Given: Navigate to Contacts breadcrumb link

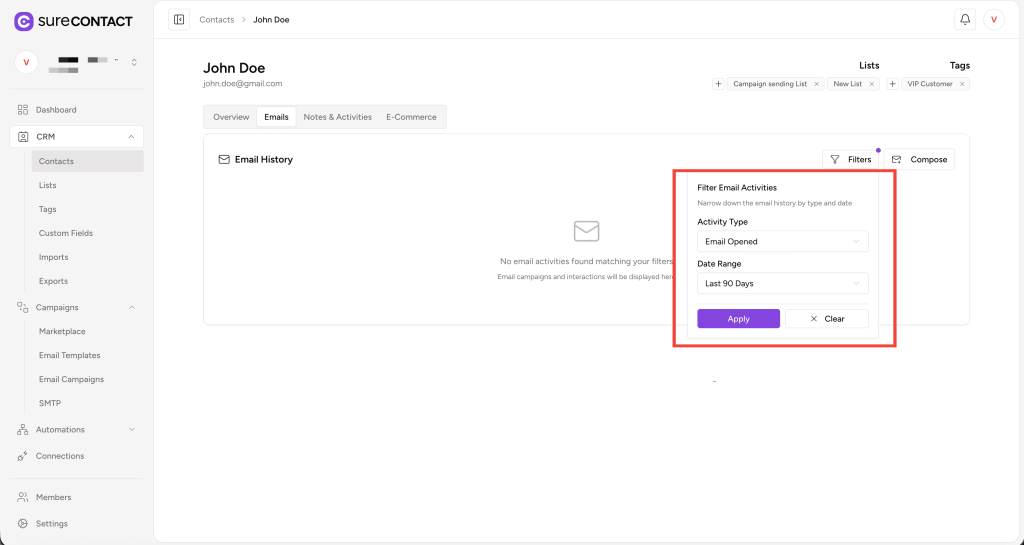Looking at the screenshot, I should coord(216,19).
